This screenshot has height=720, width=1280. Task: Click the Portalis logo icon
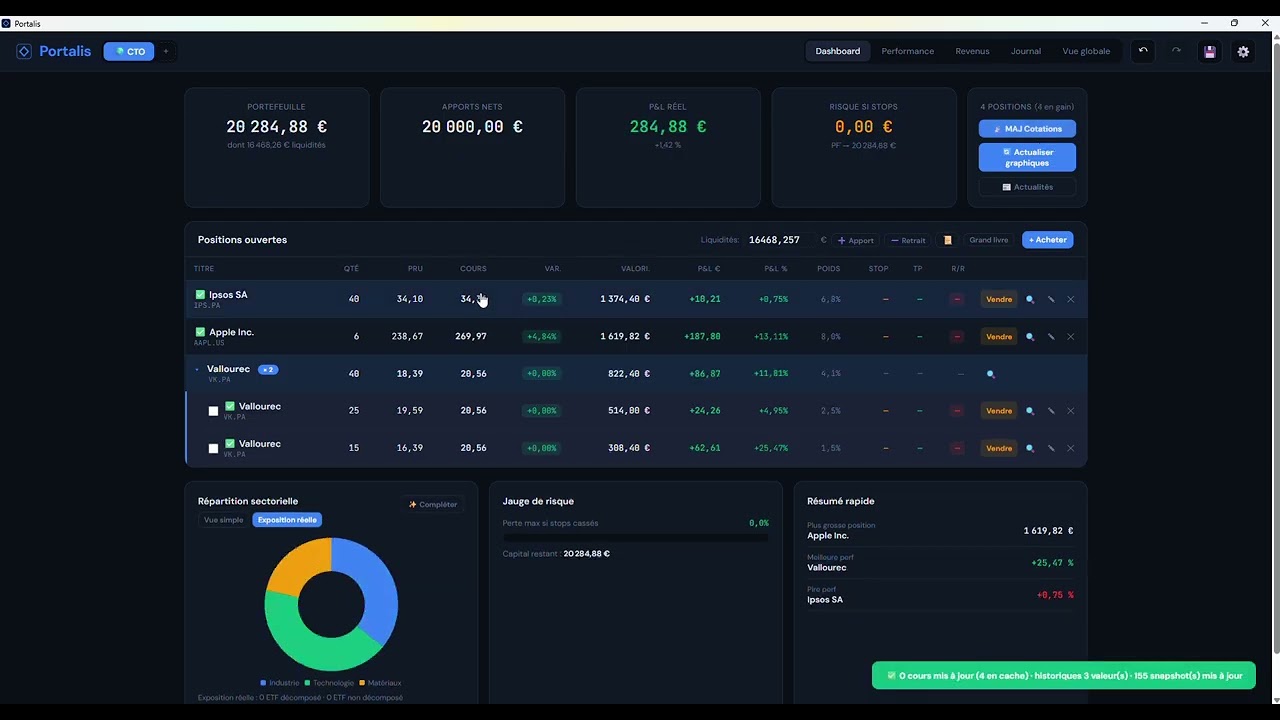coord(24,51)
